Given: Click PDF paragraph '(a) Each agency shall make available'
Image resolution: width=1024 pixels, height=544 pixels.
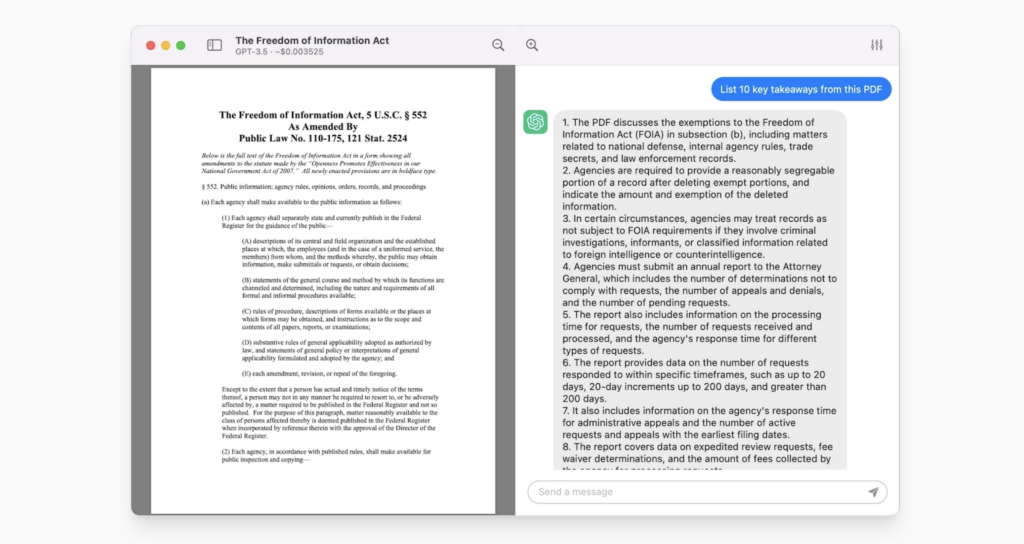Looking at the screenshot, I should 301,202.
